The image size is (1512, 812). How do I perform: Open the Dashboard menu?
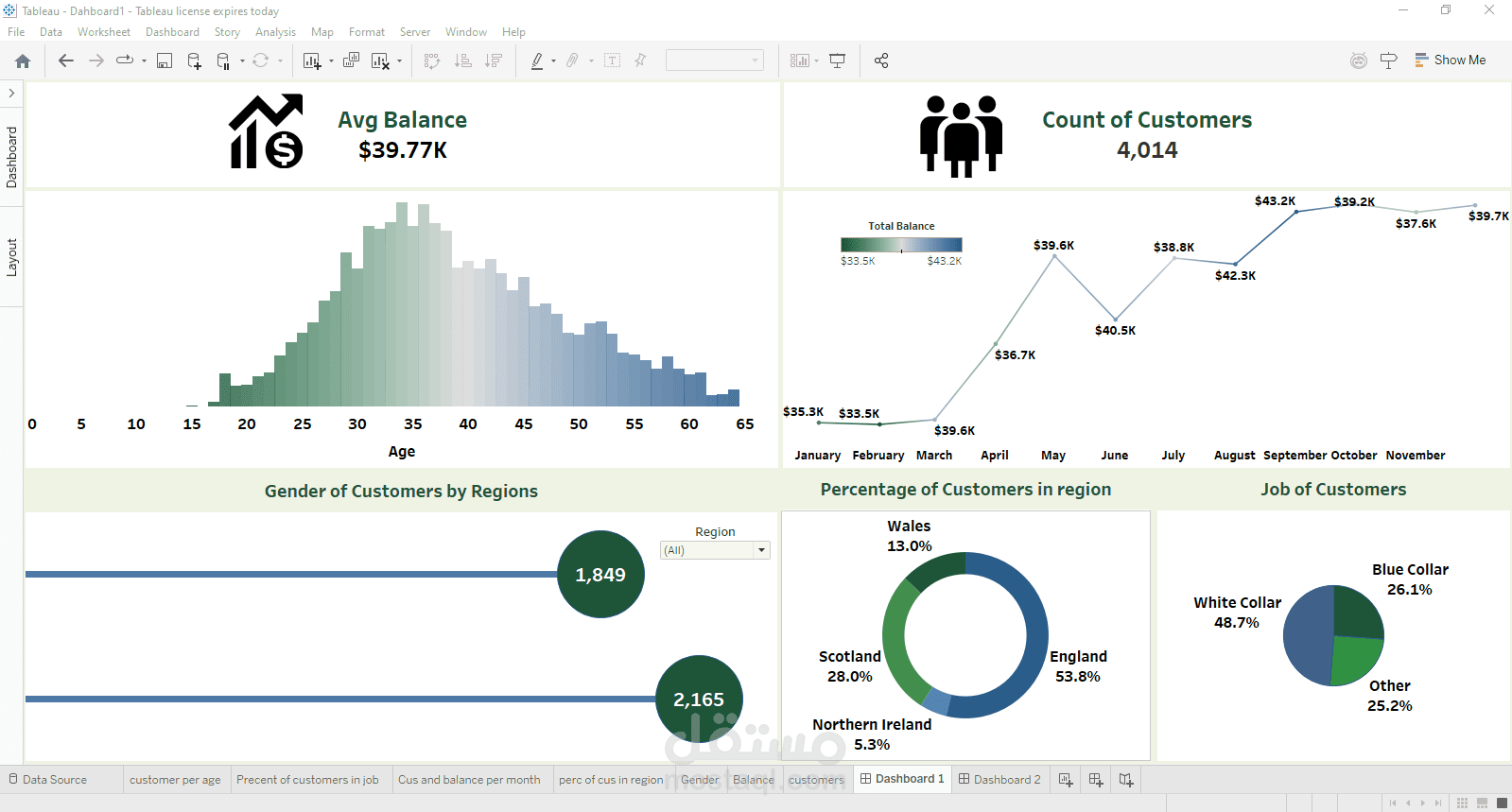[172, 32]
